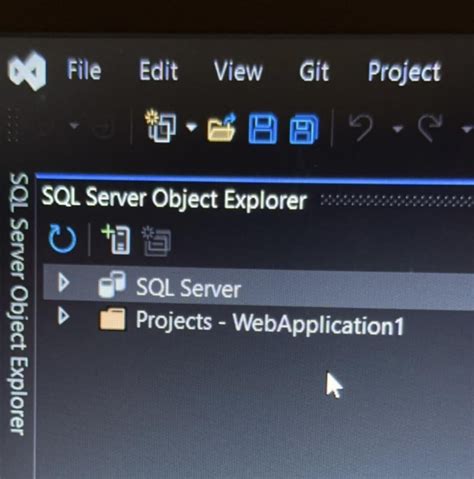Screen dimensions: 474x479
Task: Click the SQL Server database icon
Action: 112,284
